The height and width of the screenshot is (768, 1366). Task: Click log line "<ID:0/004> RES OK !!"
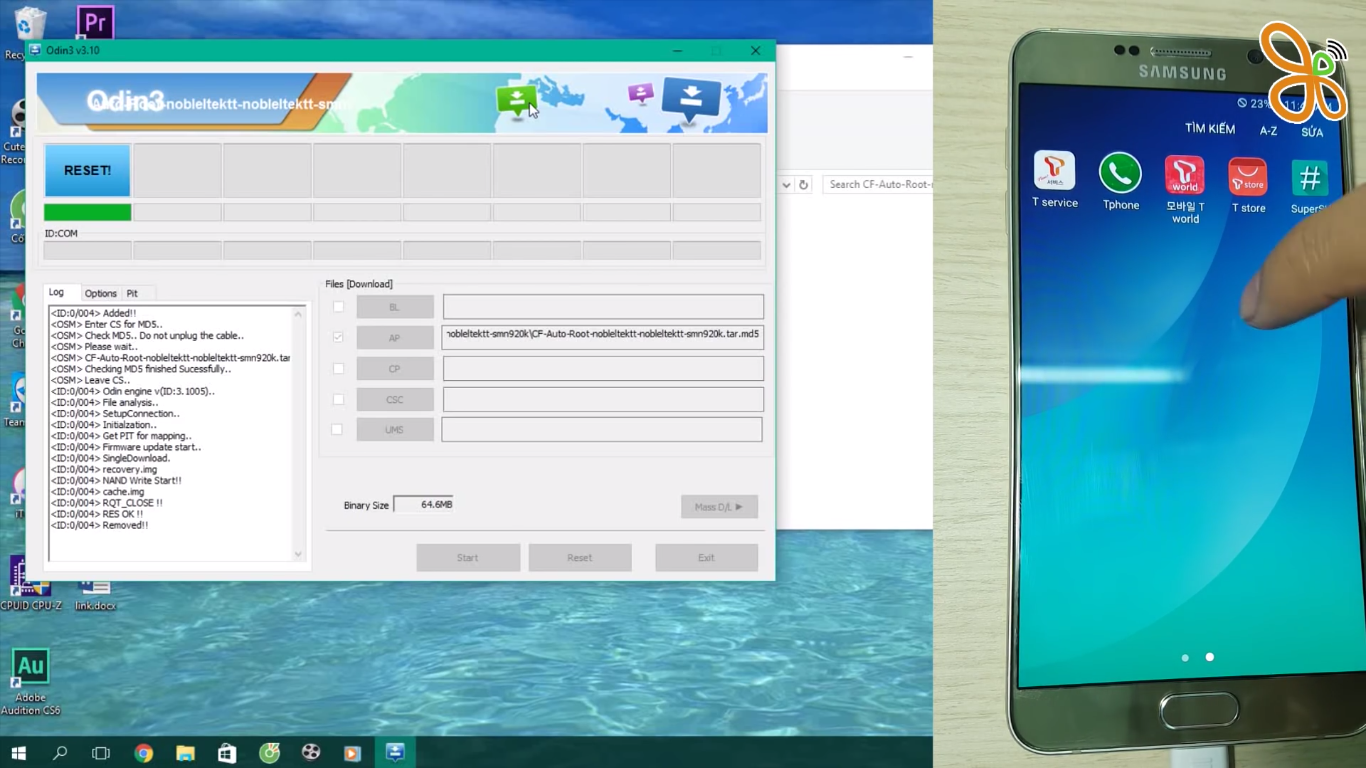pyautogui.click(x=97, y=514)
